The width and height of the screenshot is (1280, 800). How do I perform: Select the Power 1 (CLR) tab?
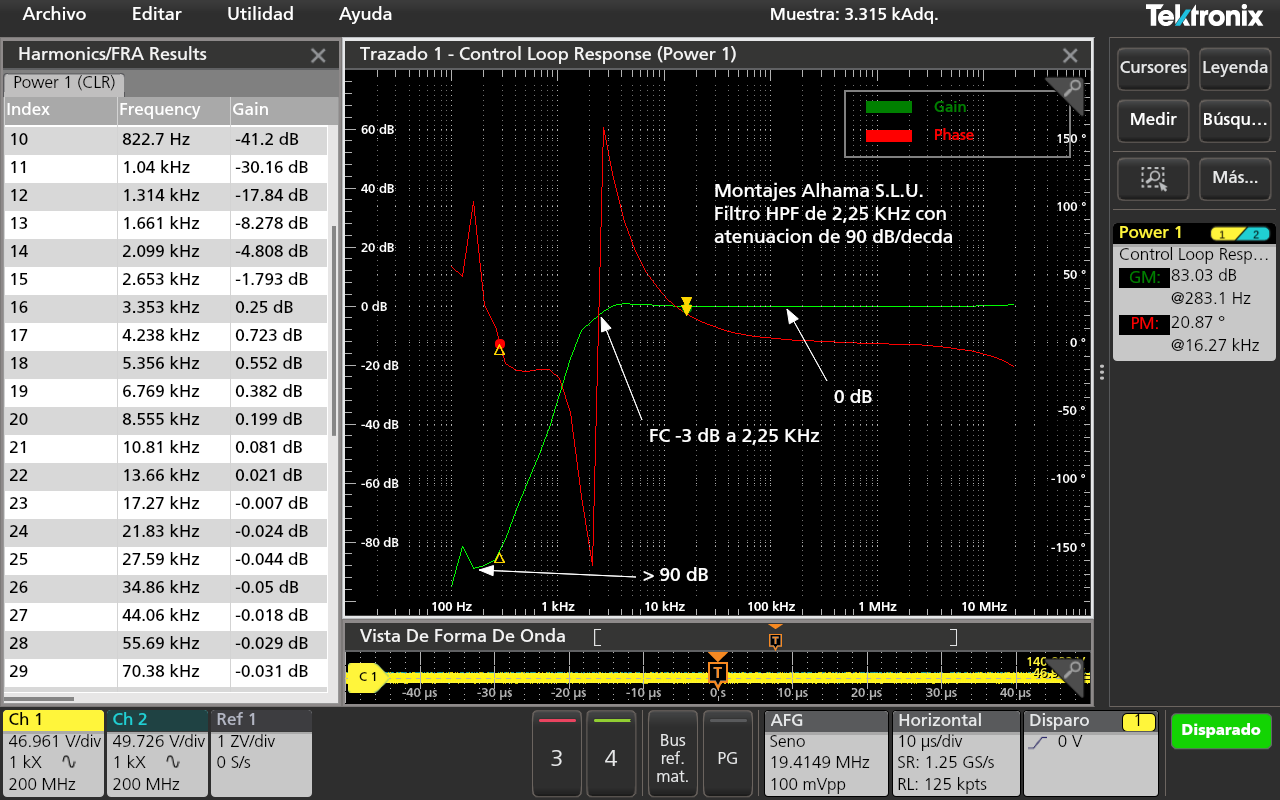tap(64, 82)
